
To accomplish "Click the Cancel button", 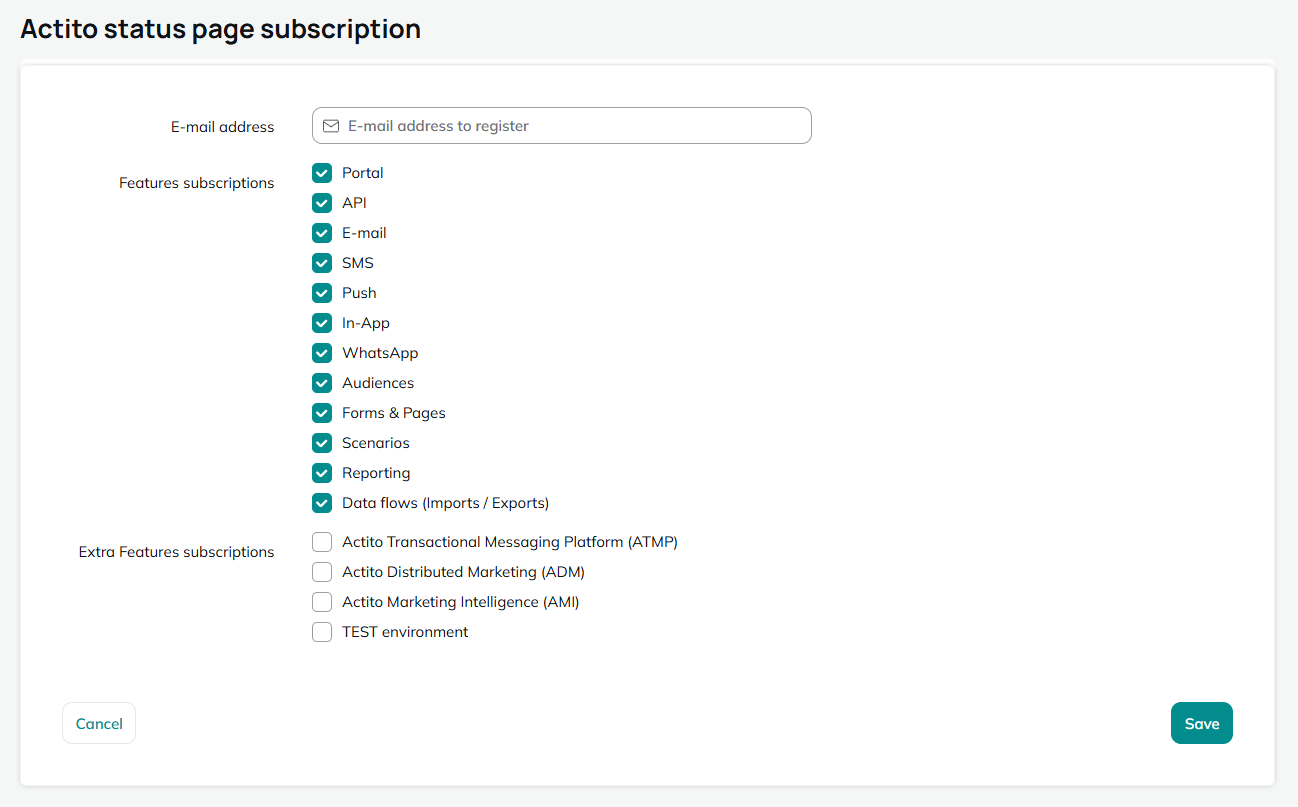I will (99, 723).
